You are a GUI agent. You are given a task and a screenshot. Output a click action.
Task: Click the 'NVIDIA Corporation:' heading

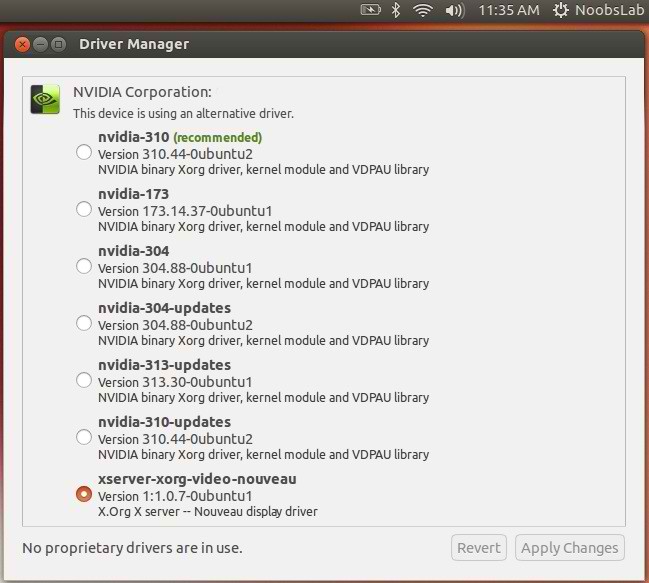pyautogui.click(x=142, y=92)
